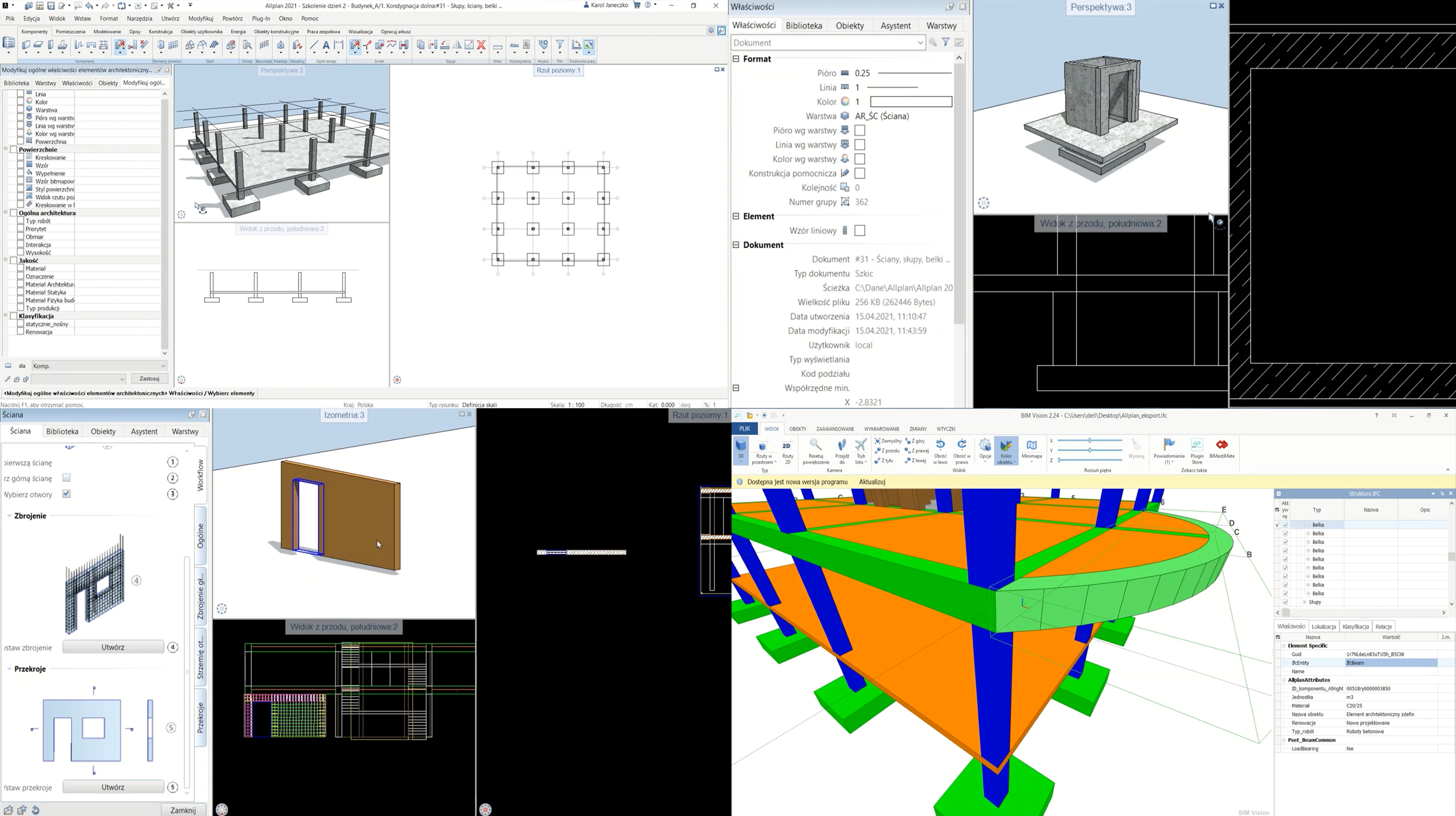The width and height of the screenshot is (1456, 816).
Task: Switch to ZAAWANSOWANE ribbon tab
Action: tap(835, 429)
